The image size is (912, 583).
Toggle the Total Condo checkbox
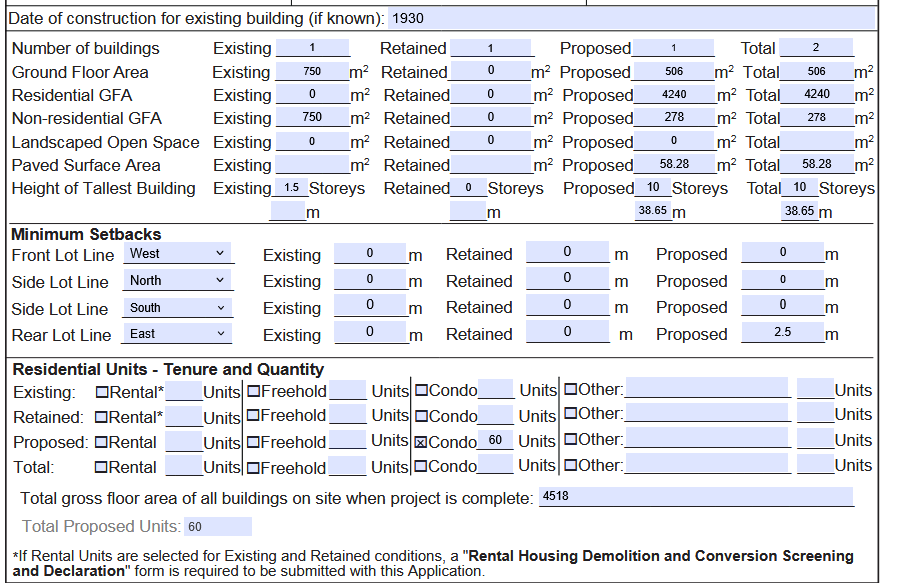point(421,466)
